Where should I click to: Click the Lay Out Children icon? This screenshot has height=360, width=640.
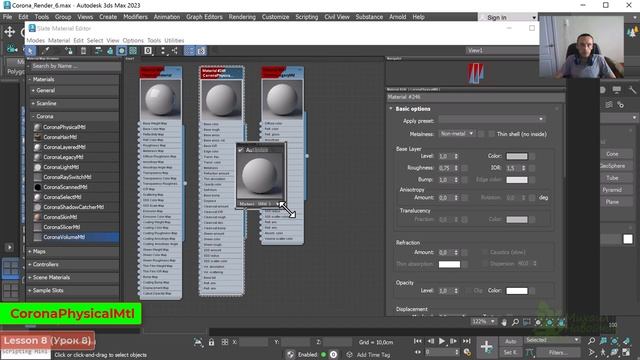[x=175, y=51]
